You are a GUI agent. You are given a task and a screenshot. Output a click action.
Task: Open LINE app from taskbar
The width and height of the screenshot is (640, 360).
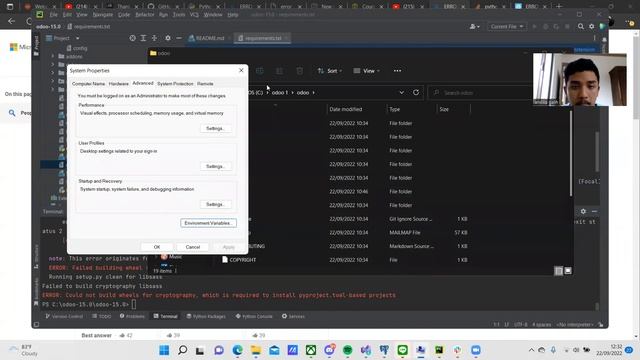[x=402, y=350]
